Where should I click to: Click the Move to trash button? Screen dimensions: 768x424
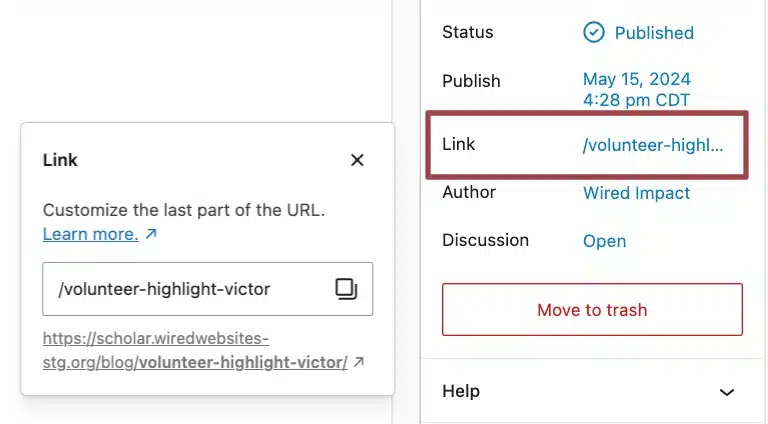(592, 309)
